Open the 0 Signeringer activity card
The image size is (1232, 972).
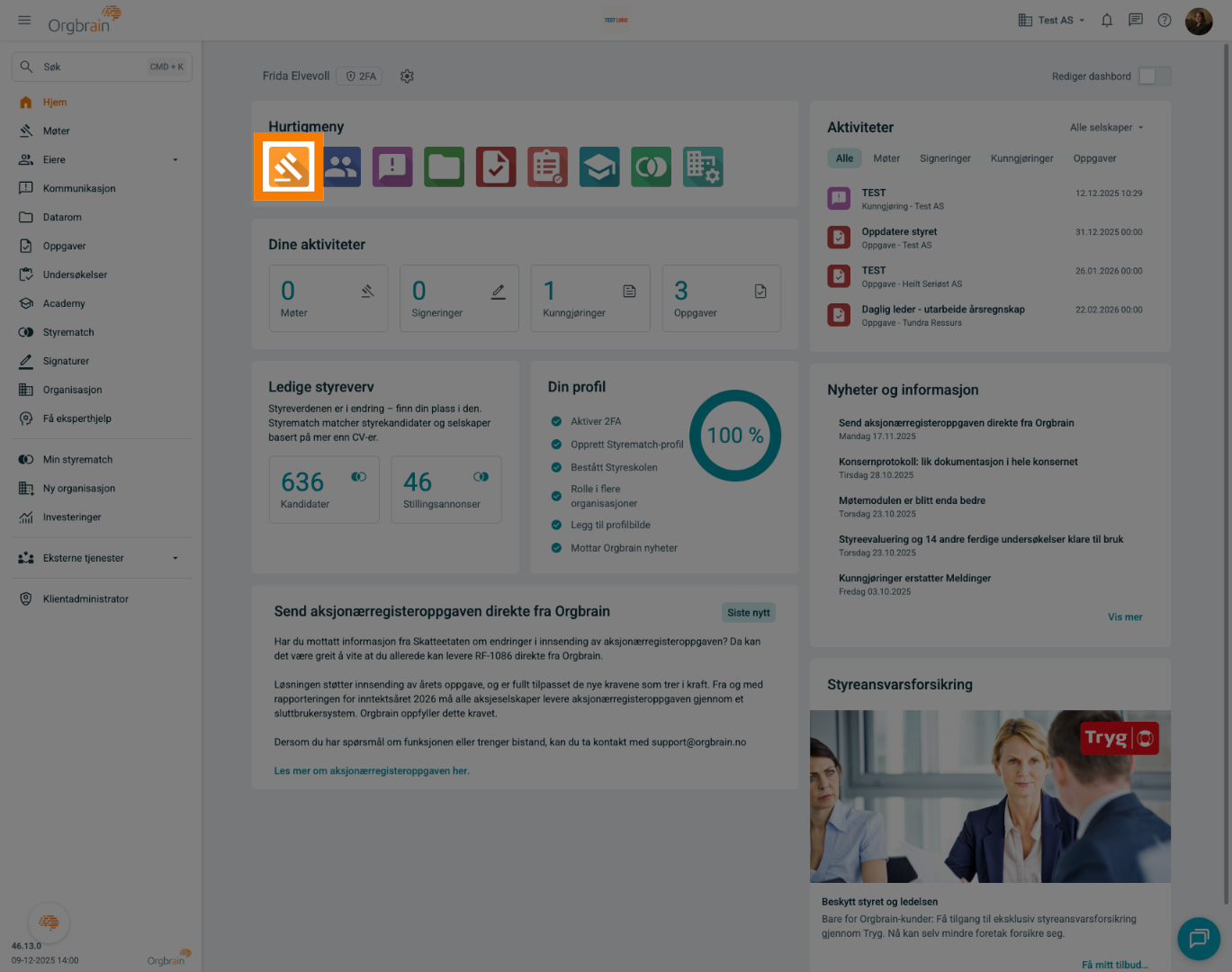pyautogui.click(x=459, y=298)
